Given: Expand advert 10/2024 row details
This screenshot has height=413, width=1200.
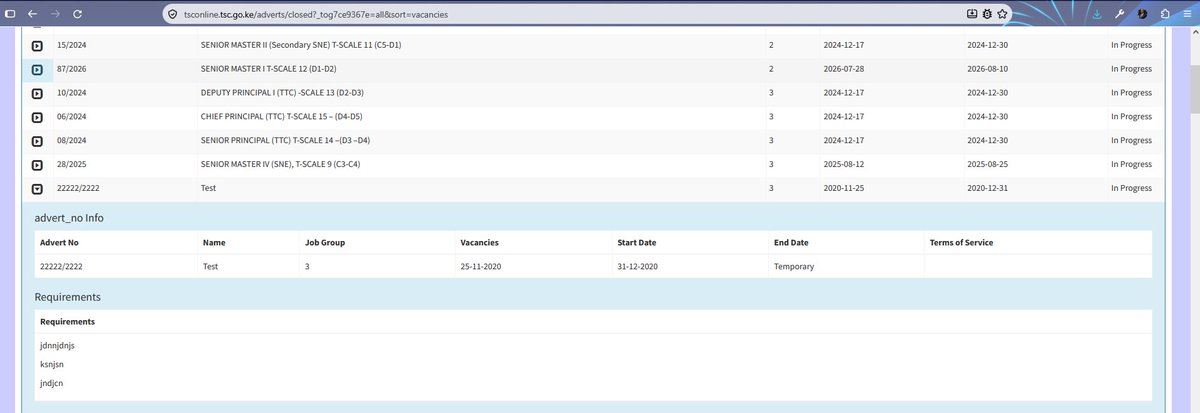Looking at the screenshot, I should [37, 93].
